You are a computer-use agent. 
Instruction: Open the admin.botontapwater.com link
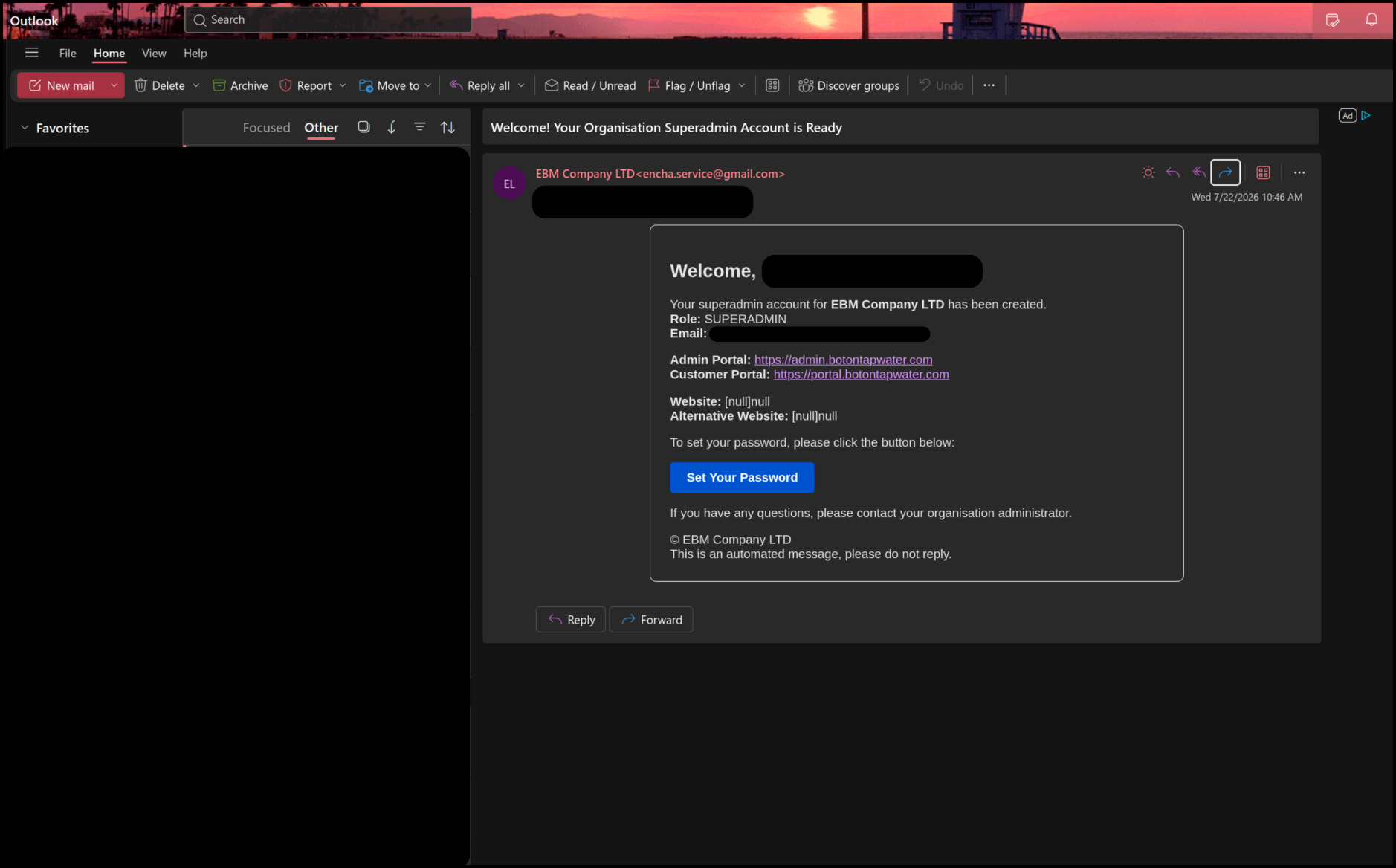[x=843, y=360]
